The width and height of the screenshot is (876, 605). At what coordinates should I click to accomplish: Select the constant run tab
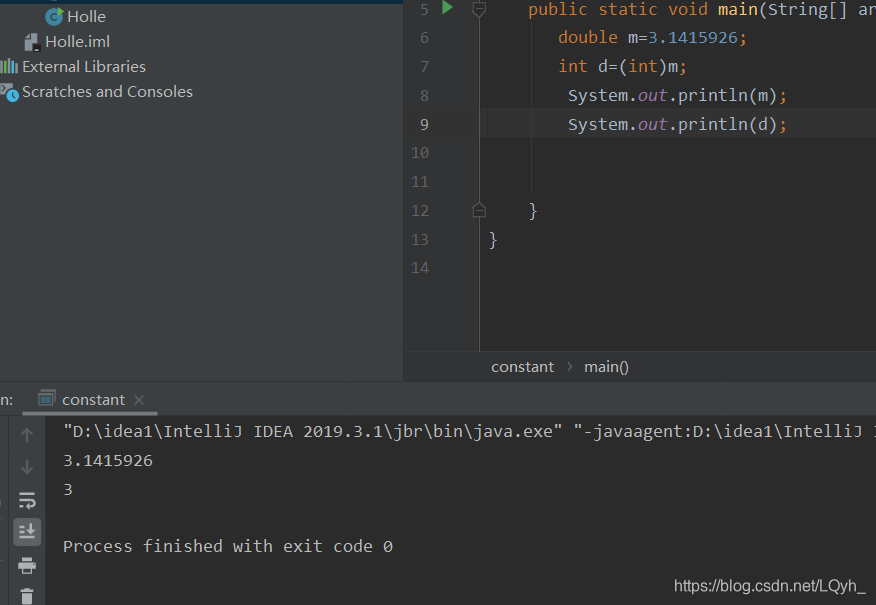(x=93, y=400)
